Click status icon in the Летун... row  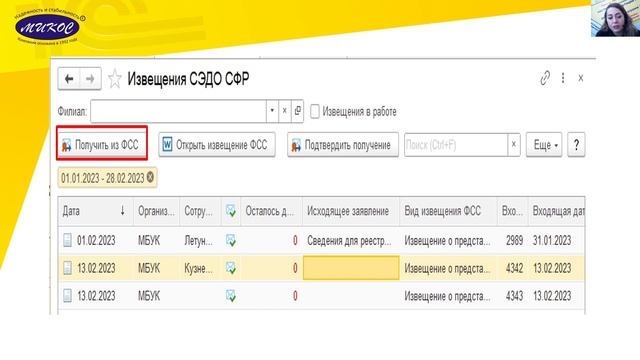click(231, 241)
